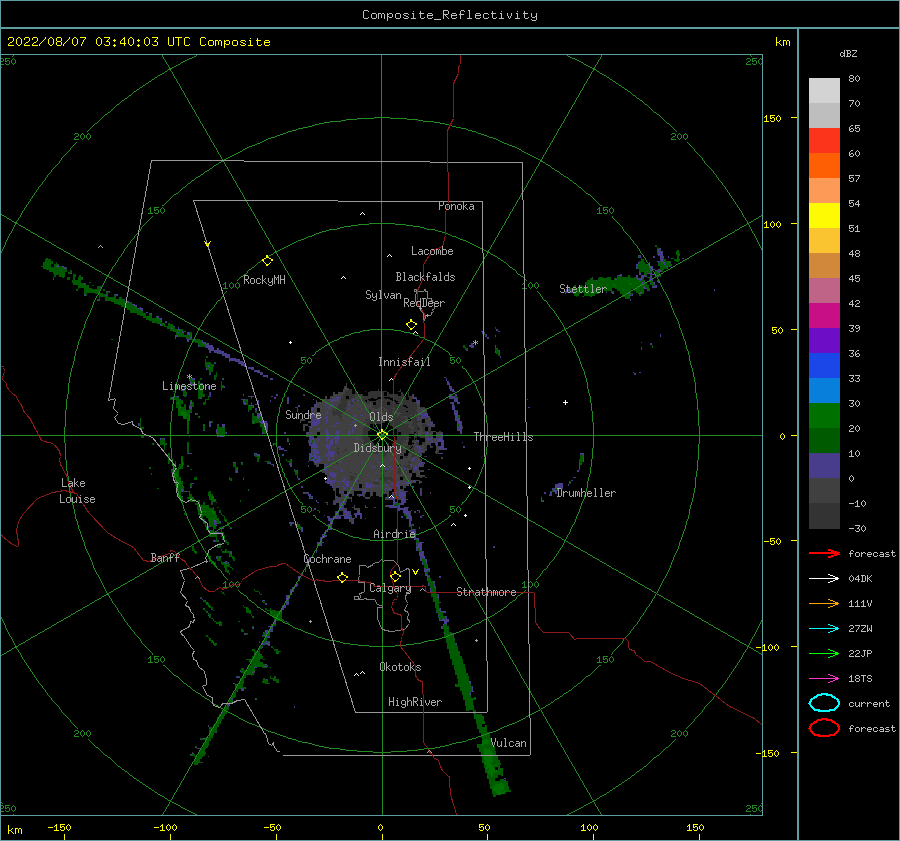Select the yellow diamond above Calgary label
Screen dimensions: 900x841
pos(395,576)
